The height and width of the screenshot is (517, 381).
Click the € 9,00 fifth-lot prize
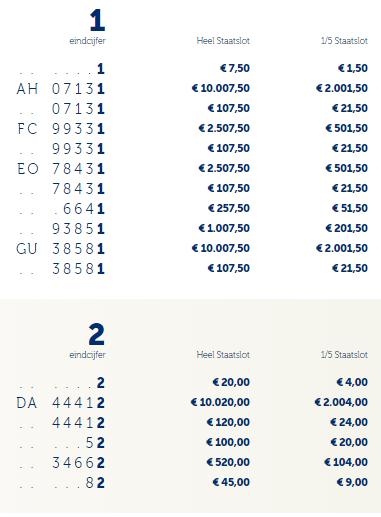pyautogui.click(x=352, y=482)
